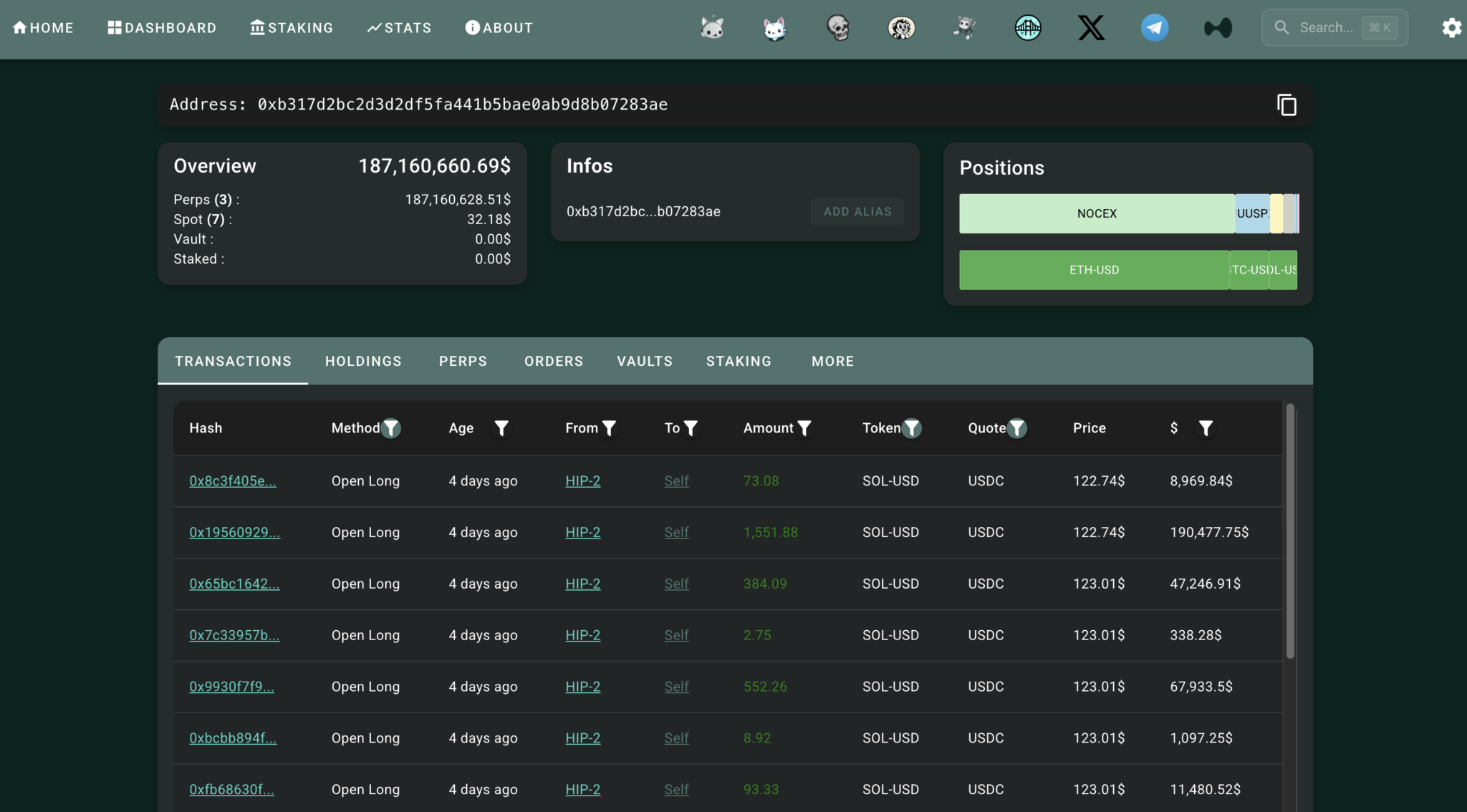The image size is (1467, 812).
Task: Open the HIP-2 sender link in second row
Action: point(582,532)
